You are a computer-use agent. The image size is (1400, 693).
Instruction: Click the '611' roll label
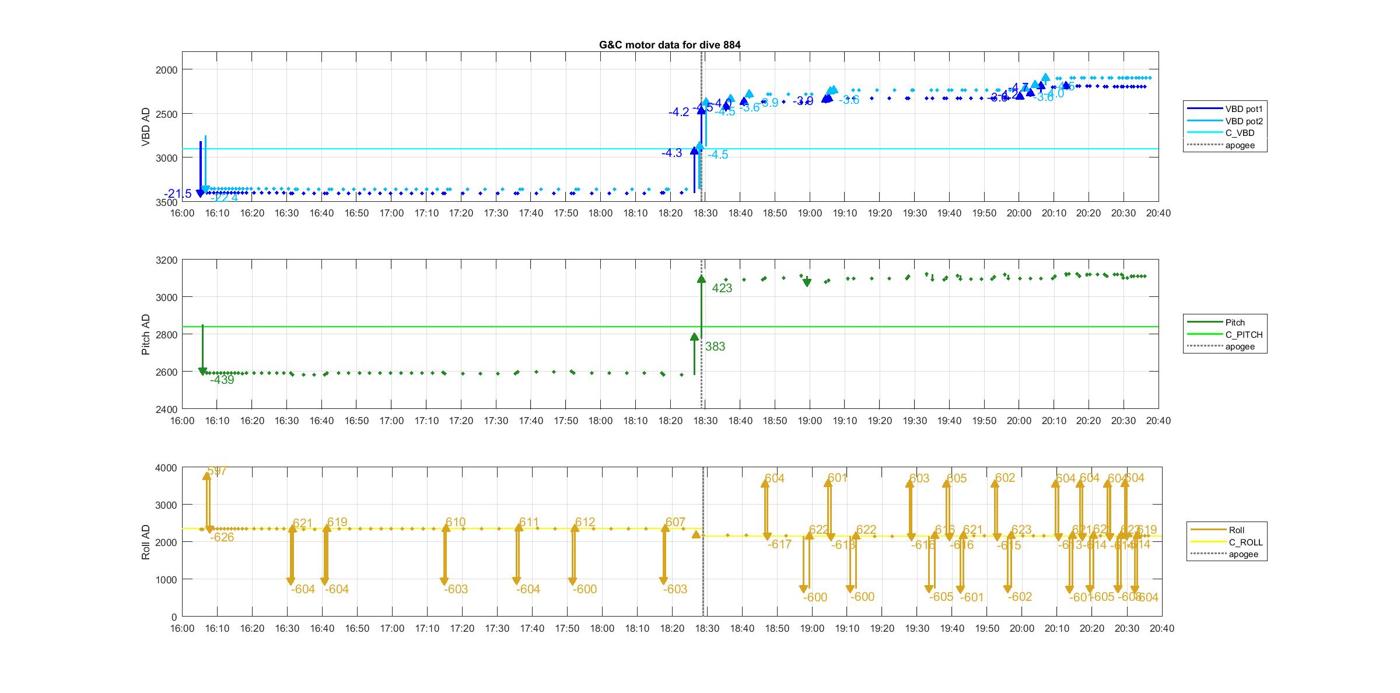tap(529, 523)
